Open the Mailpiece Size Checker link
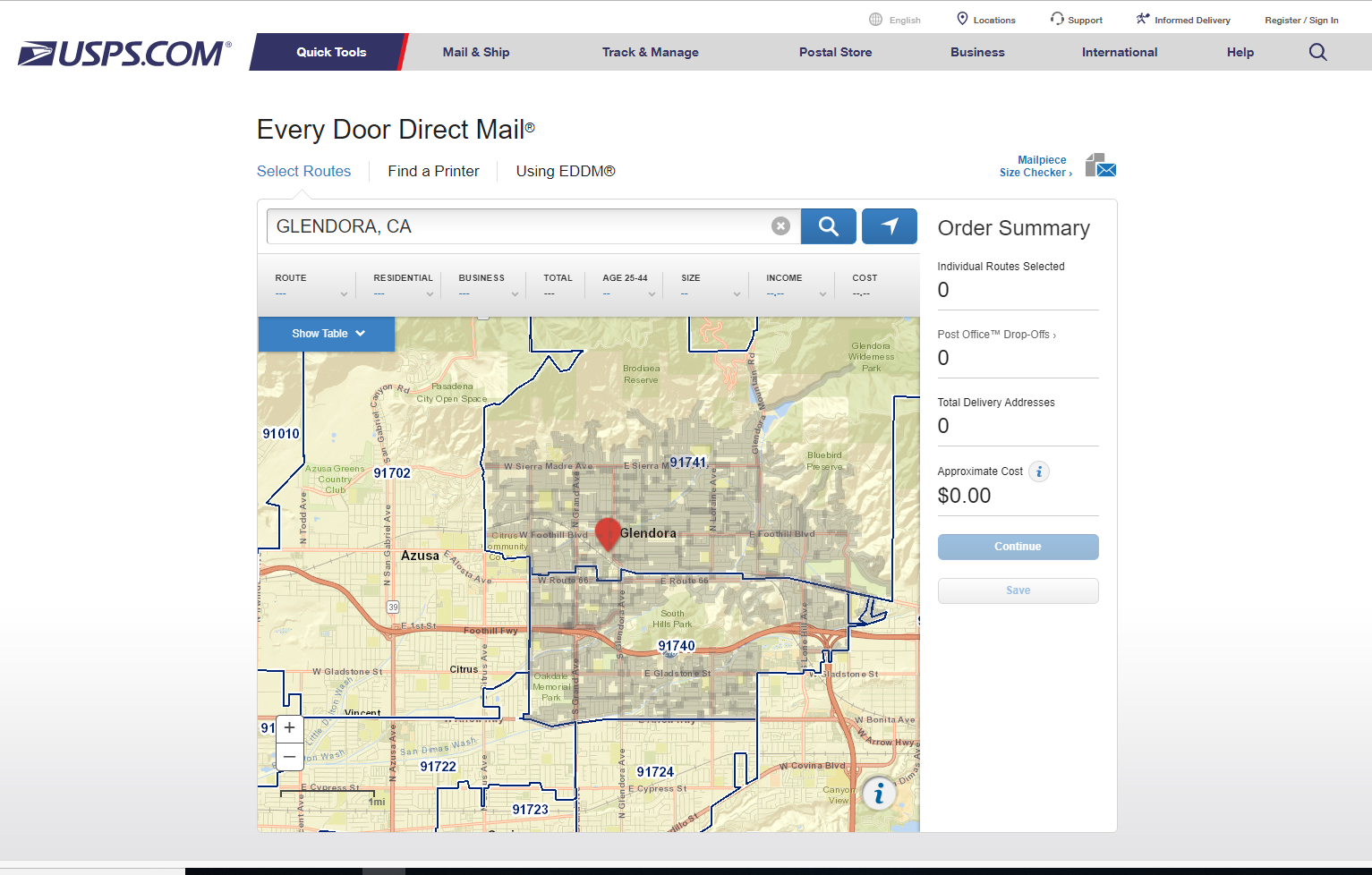The width and height of the screenshot is (1372, 875). click(1035, 166)
